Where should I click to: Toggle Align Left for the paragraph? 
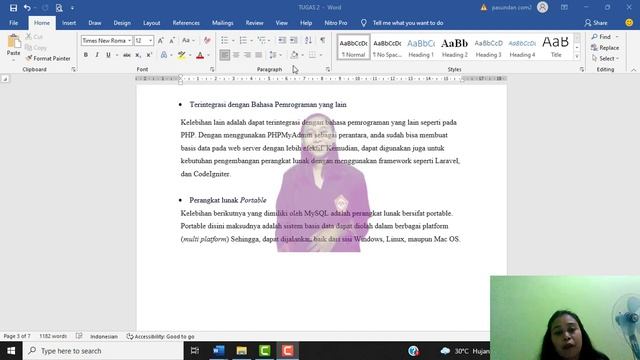(224, 55)
